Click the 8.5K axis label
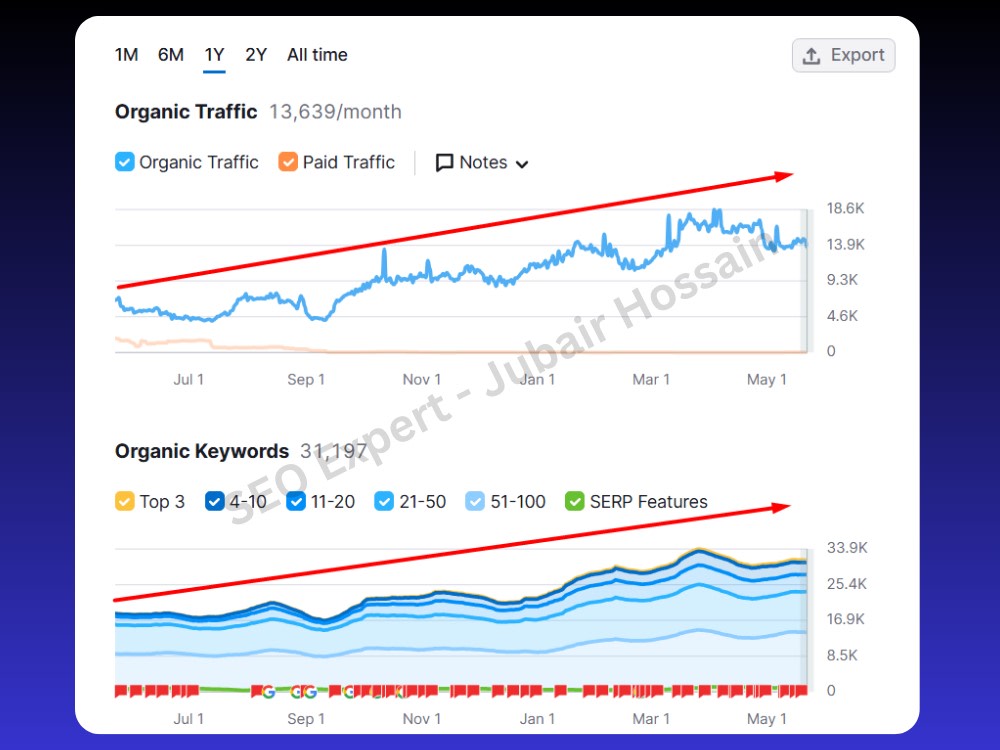 tap(842, 655)
